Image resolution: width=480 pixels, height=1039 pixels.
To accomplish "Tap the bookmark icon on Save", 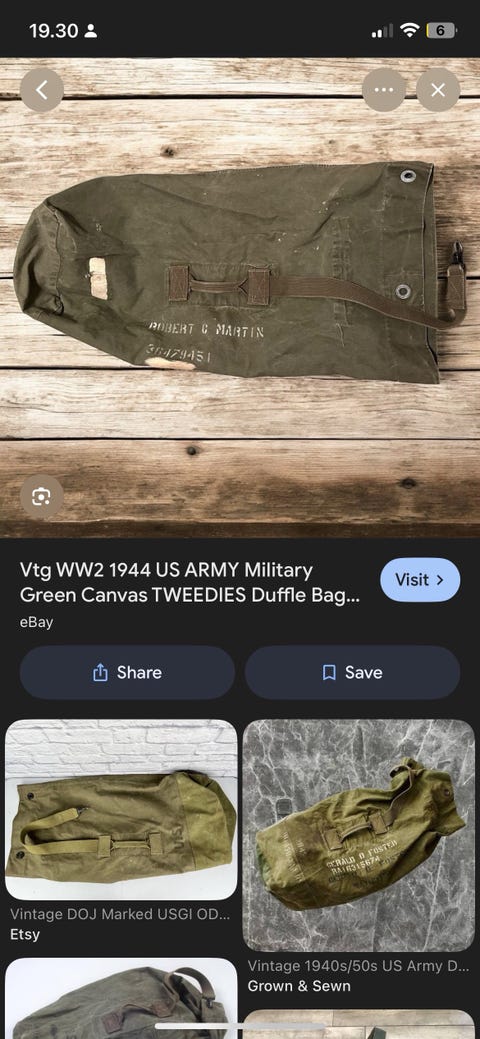I will [x=329, y=673].
